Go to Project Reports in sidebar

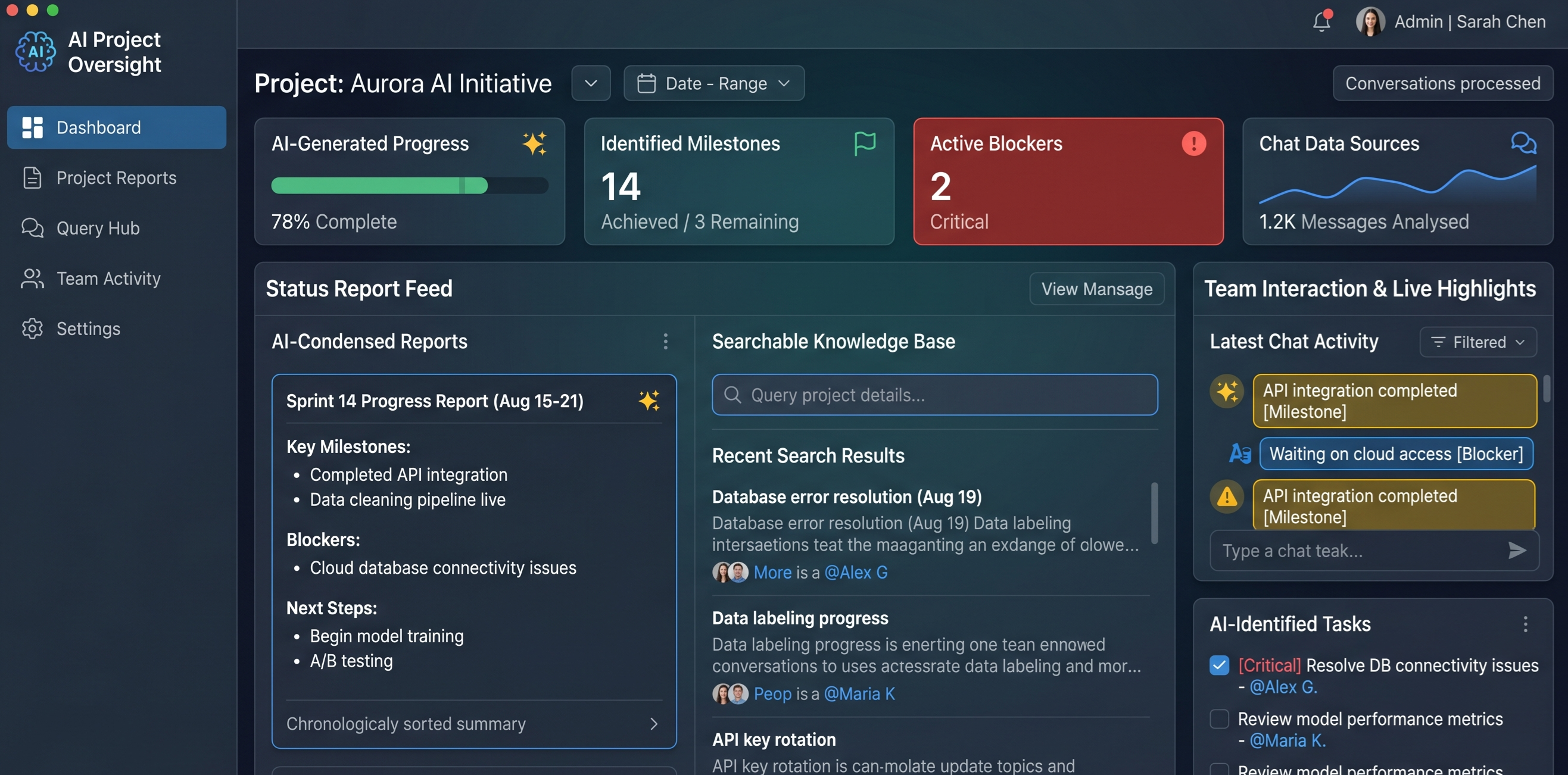coord(116,177)
